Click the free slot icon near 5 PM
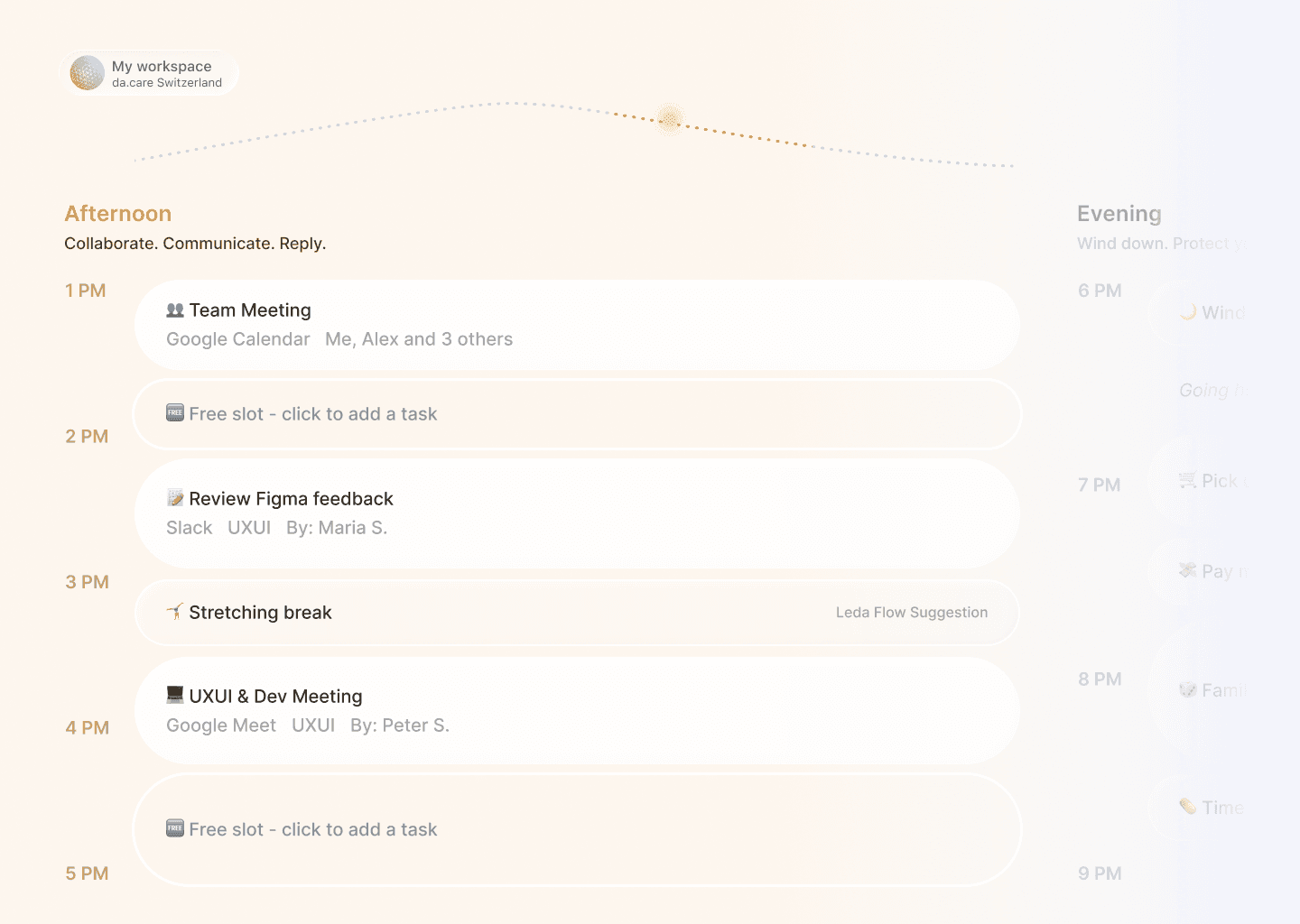 [175, 828]
